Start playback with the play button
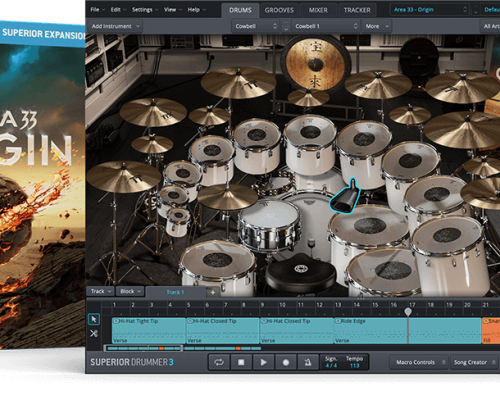This screenshot has width=500, height=400. (x=263, y=362)
